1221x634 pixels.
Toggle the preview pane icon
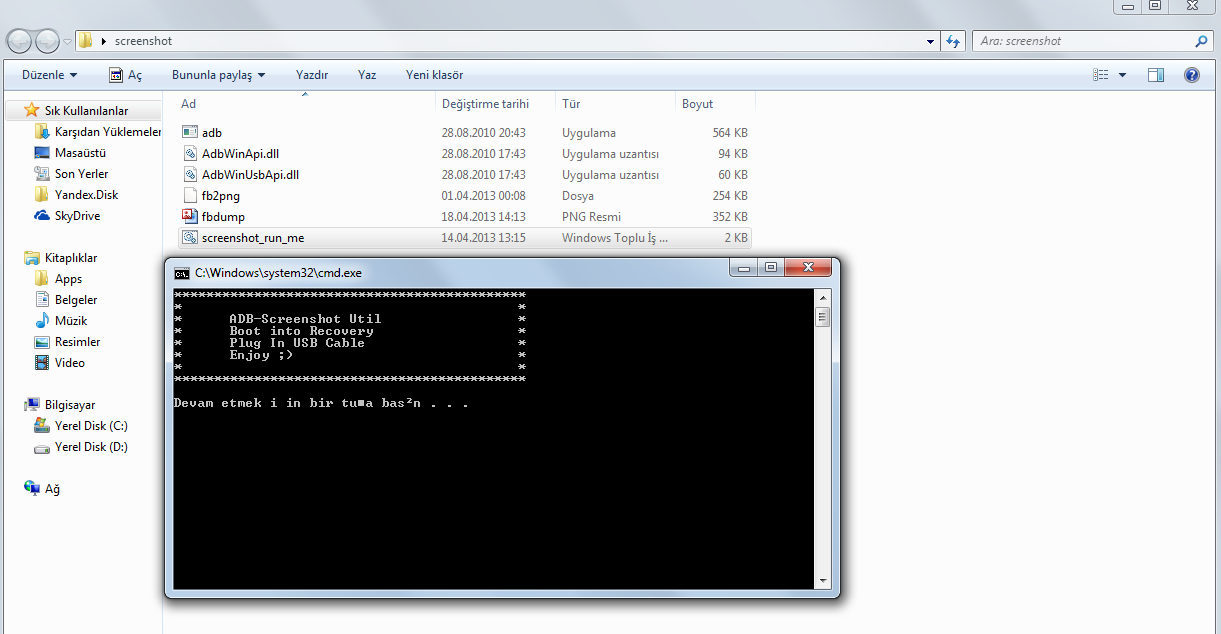click(x=1156, y=75)
